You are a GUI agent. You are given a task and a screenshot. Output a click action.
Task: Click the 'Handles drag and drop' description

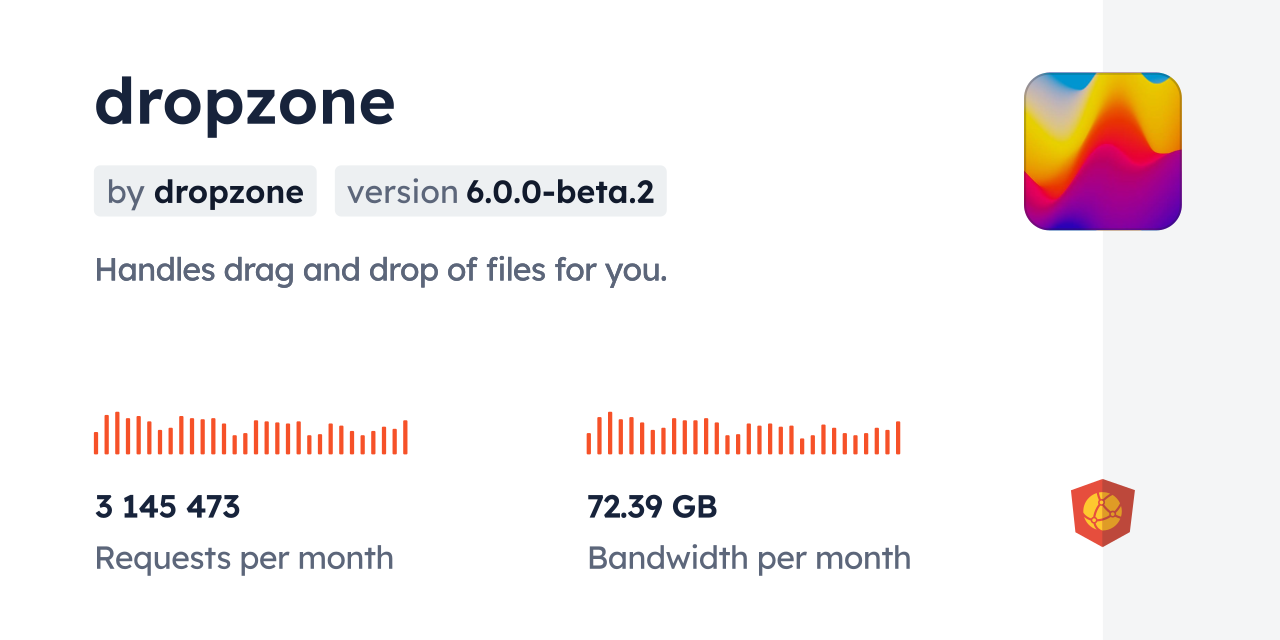[380, 269]
